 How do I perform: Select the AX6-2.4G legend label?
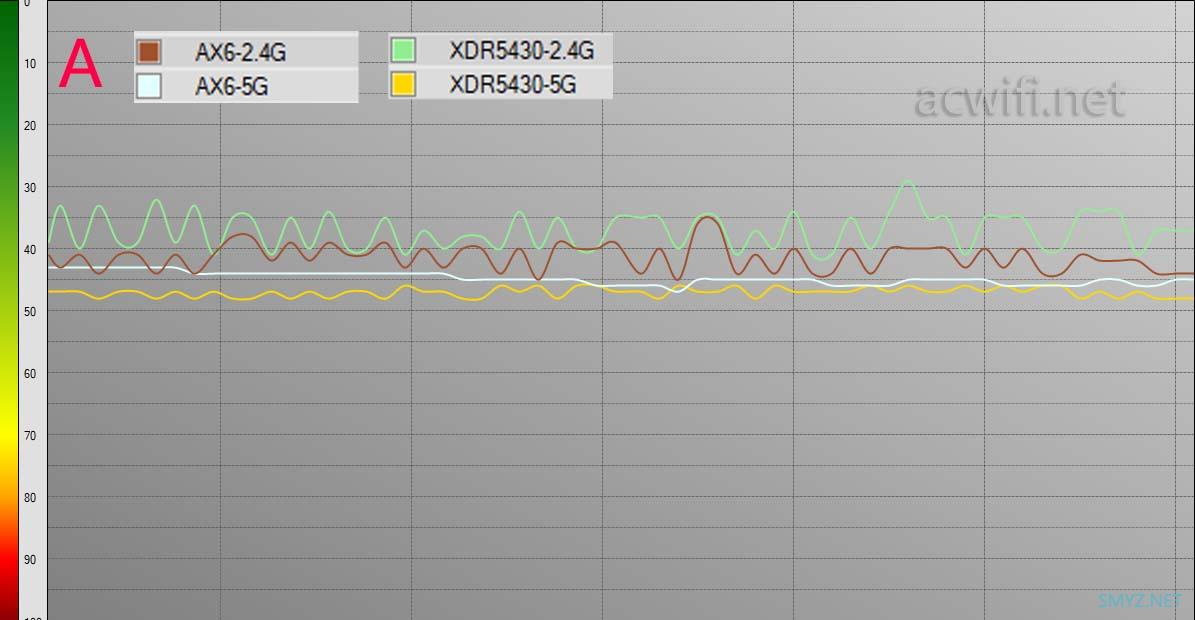pyautogui.click(x=241, y=53)
